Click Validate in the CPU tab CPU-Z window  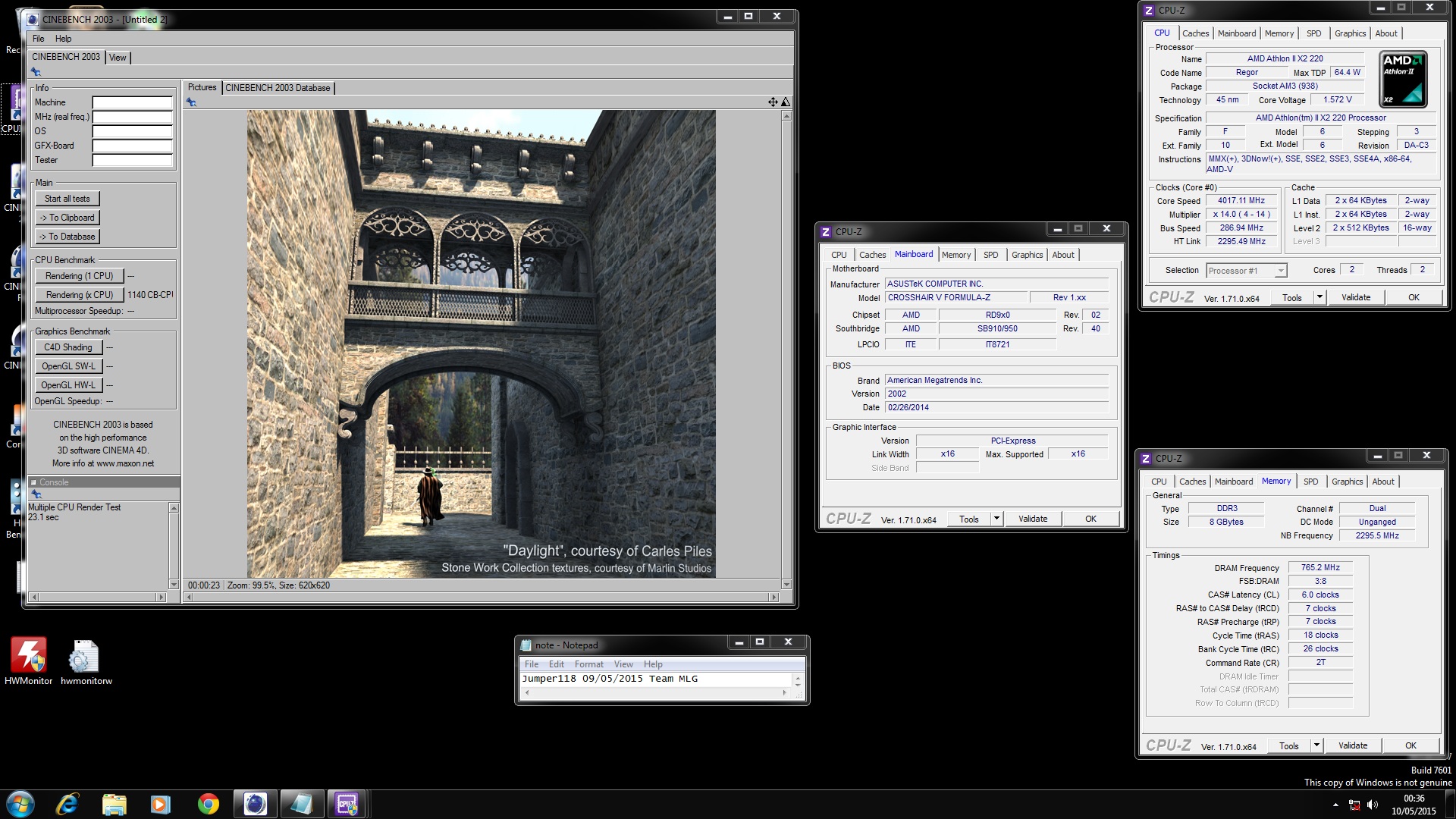[x=1355, y=297]
